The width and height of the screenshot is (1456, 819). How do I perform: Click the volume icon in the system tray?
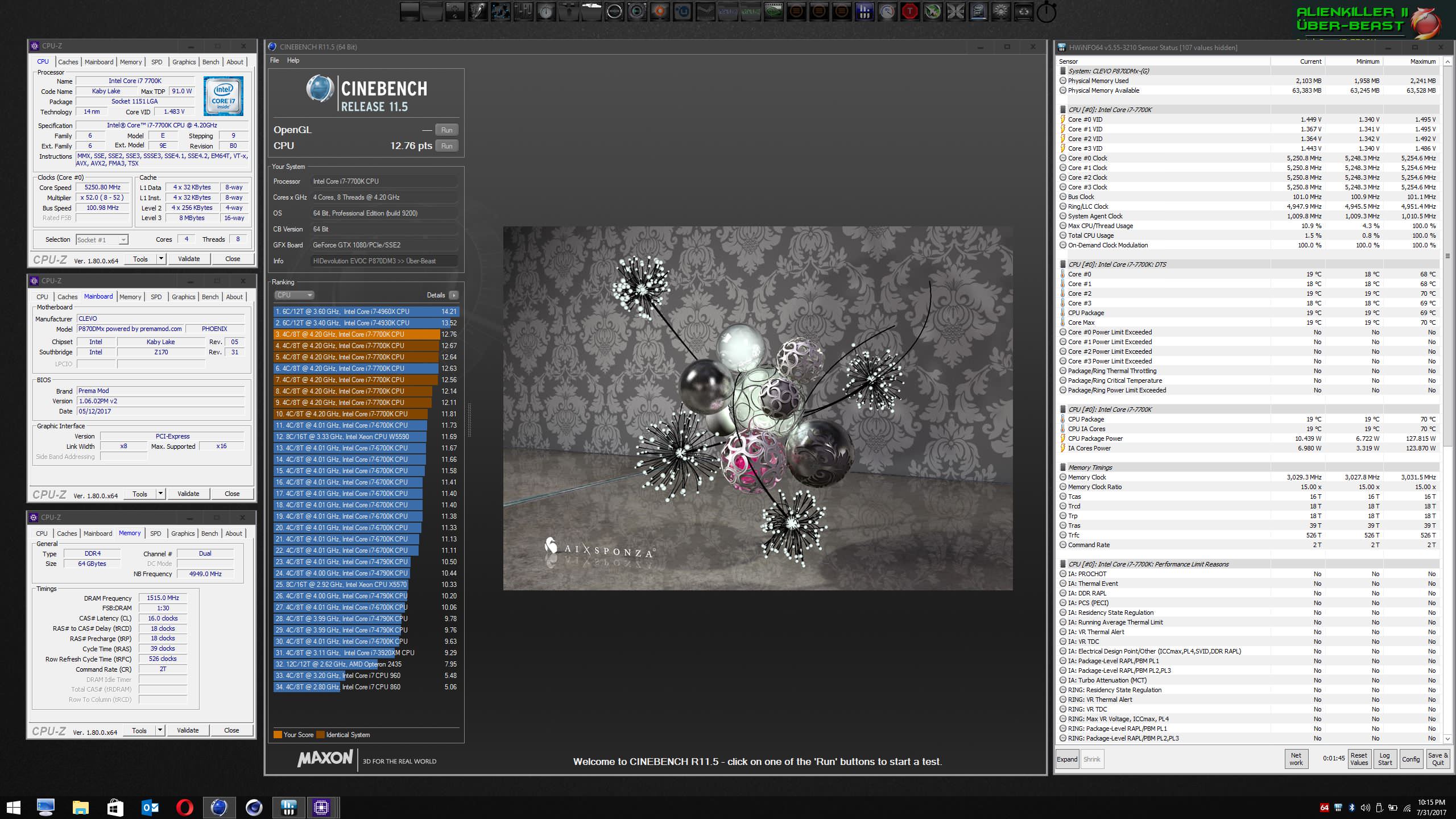pyautogui.click(x=1366, y=808)
